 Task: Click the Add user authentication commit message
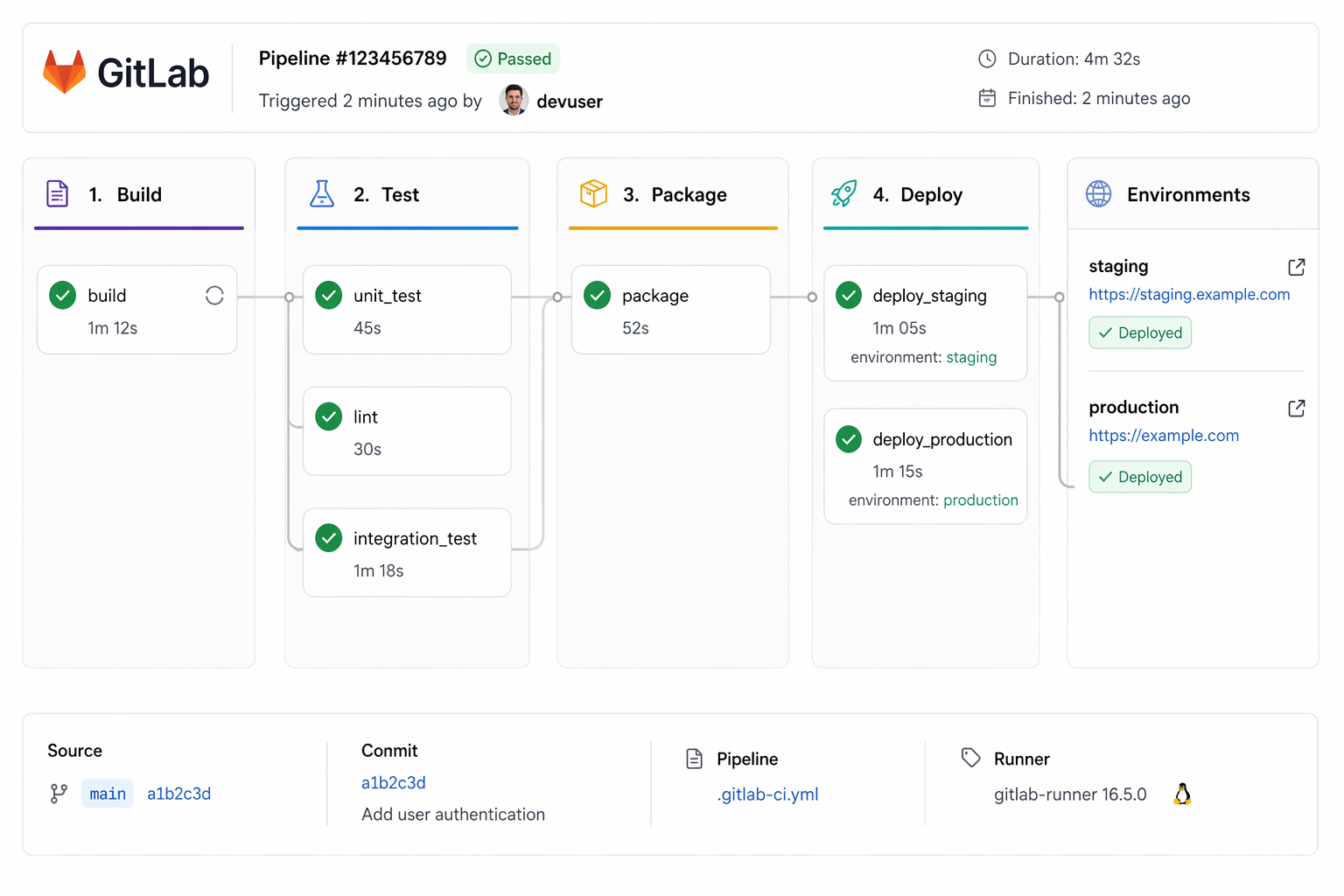point(453,815)
